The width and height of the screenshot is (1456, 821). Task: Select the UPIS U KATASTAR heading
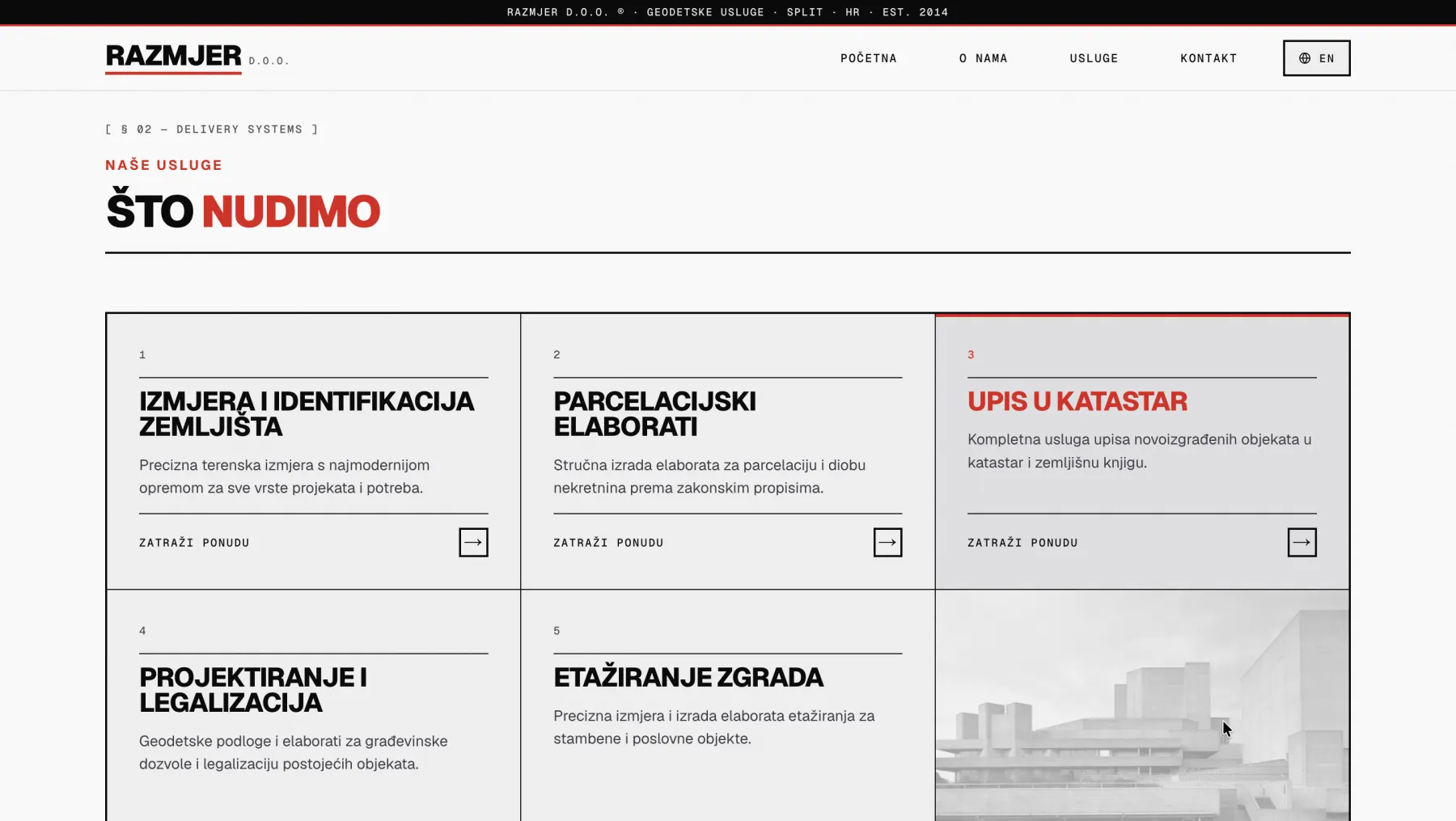point(1077,401)
